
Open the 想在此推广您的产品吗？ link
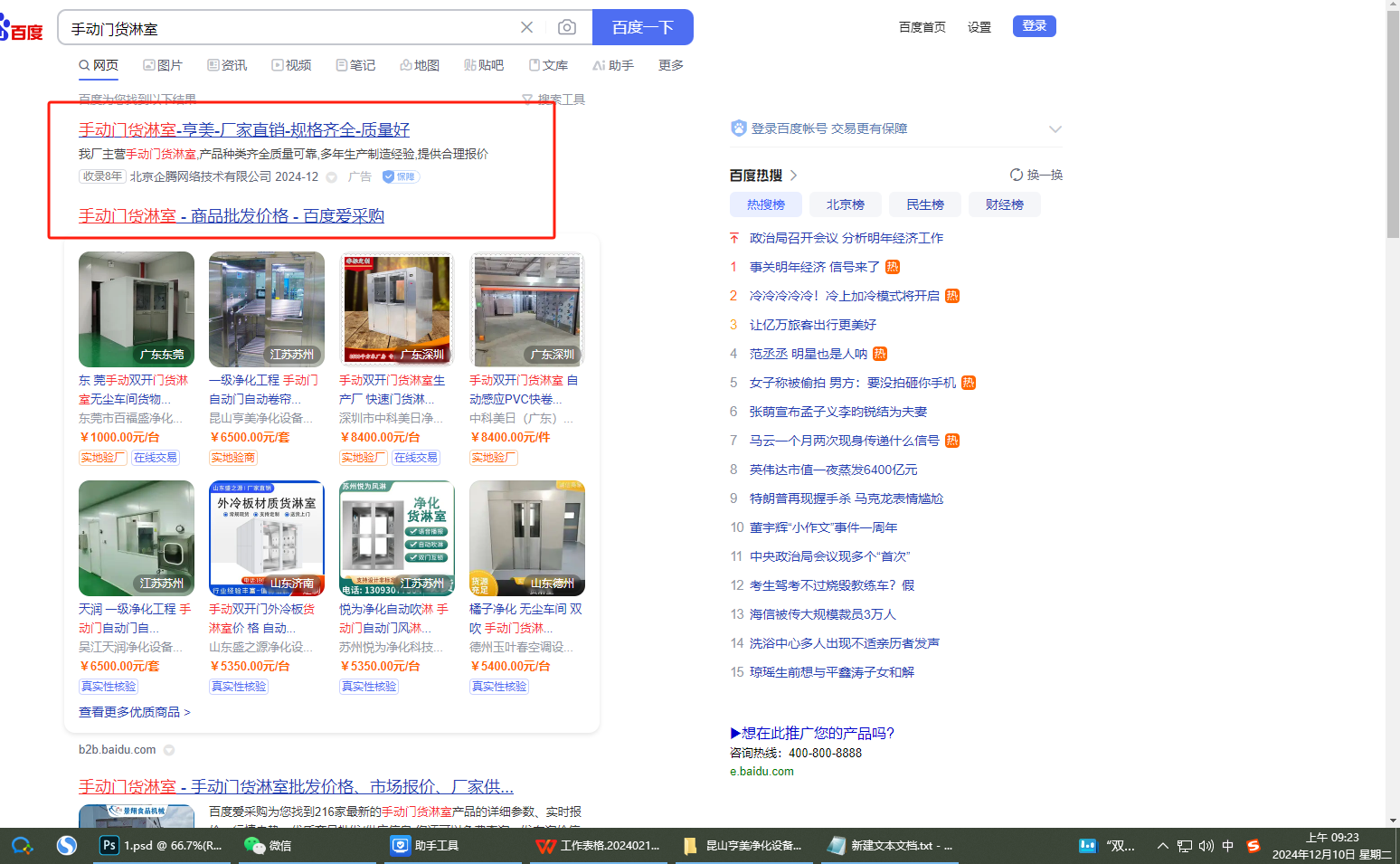812,733
